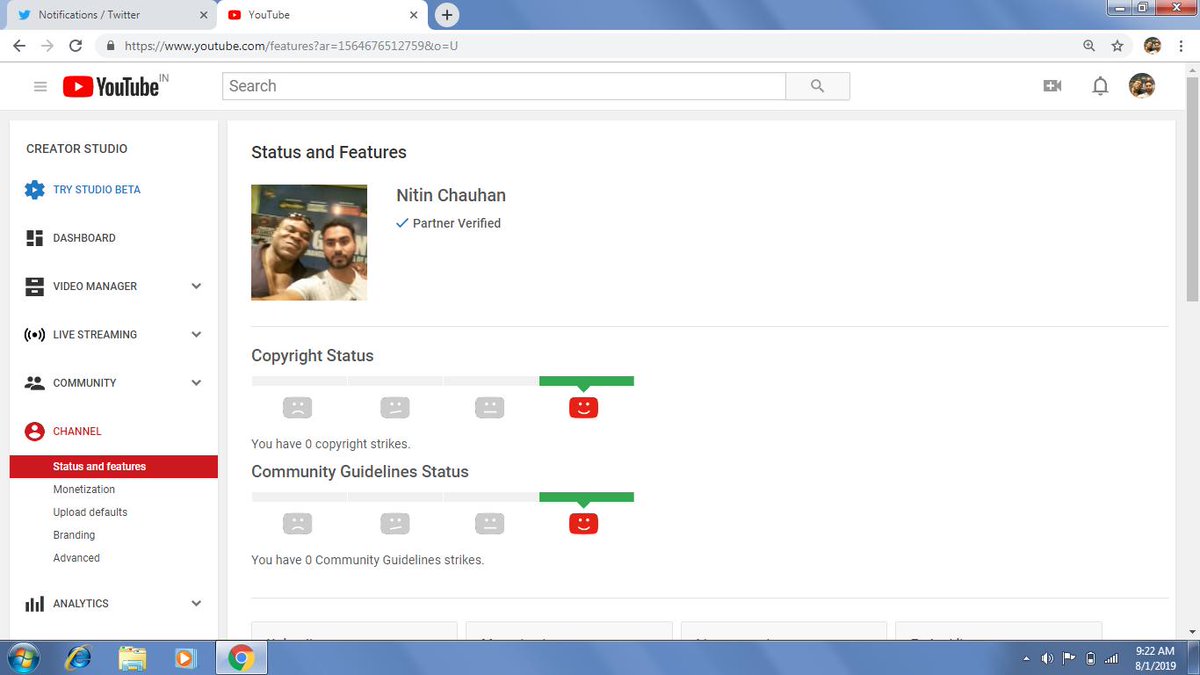Click the Dashboard grid icon
The height and width of the screenshot is (675, 1200).
pyautogui.click(x=35, y=238)
